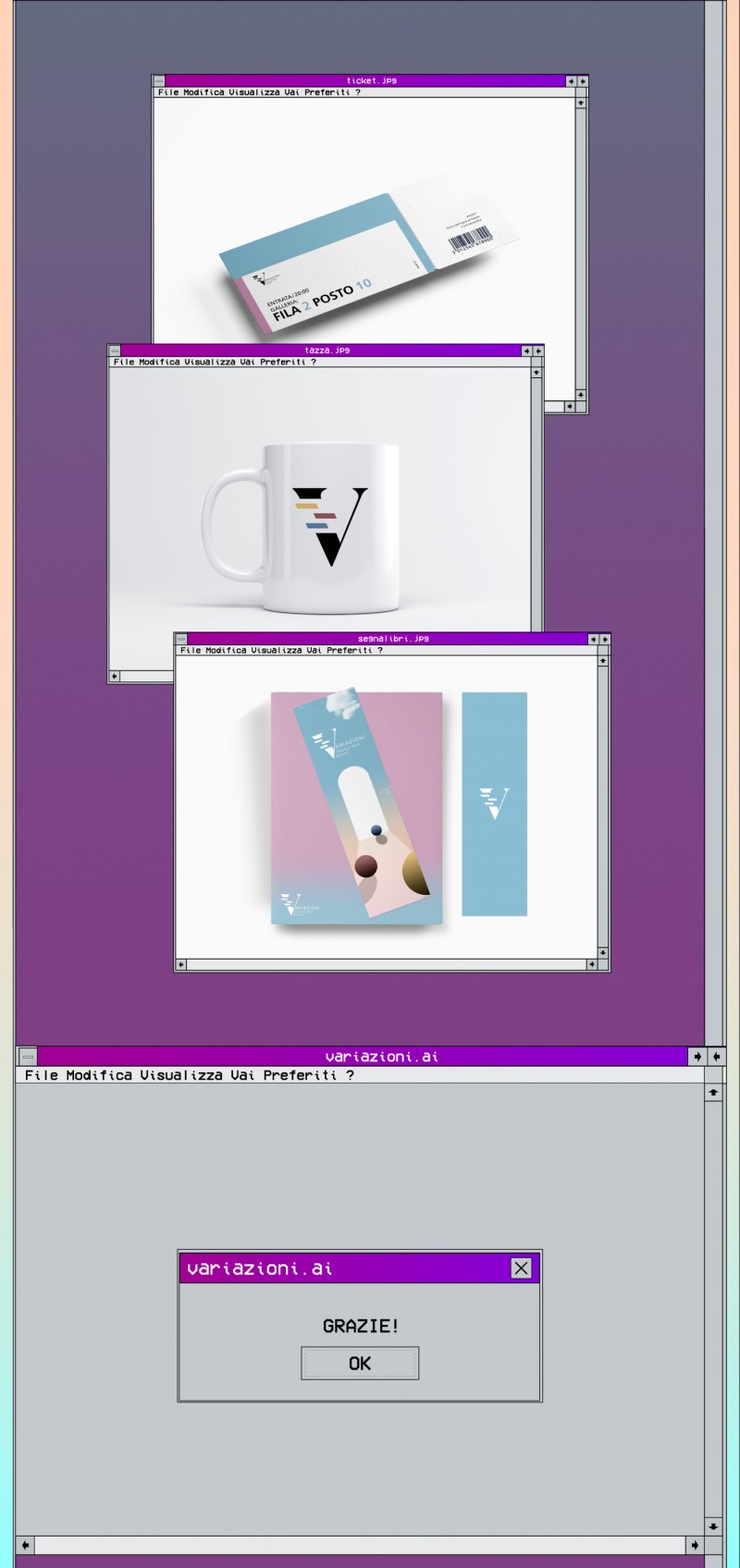Open Visualizza menu in variazioni.ai window
This screenshot has width=740, height=1568.
182,1075
